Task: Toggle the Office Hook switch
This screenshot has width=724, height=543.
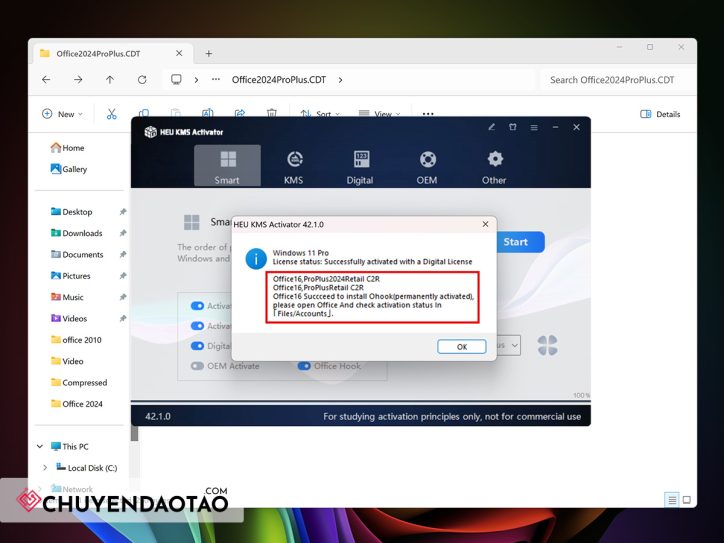Action: (x=304, y=366)
